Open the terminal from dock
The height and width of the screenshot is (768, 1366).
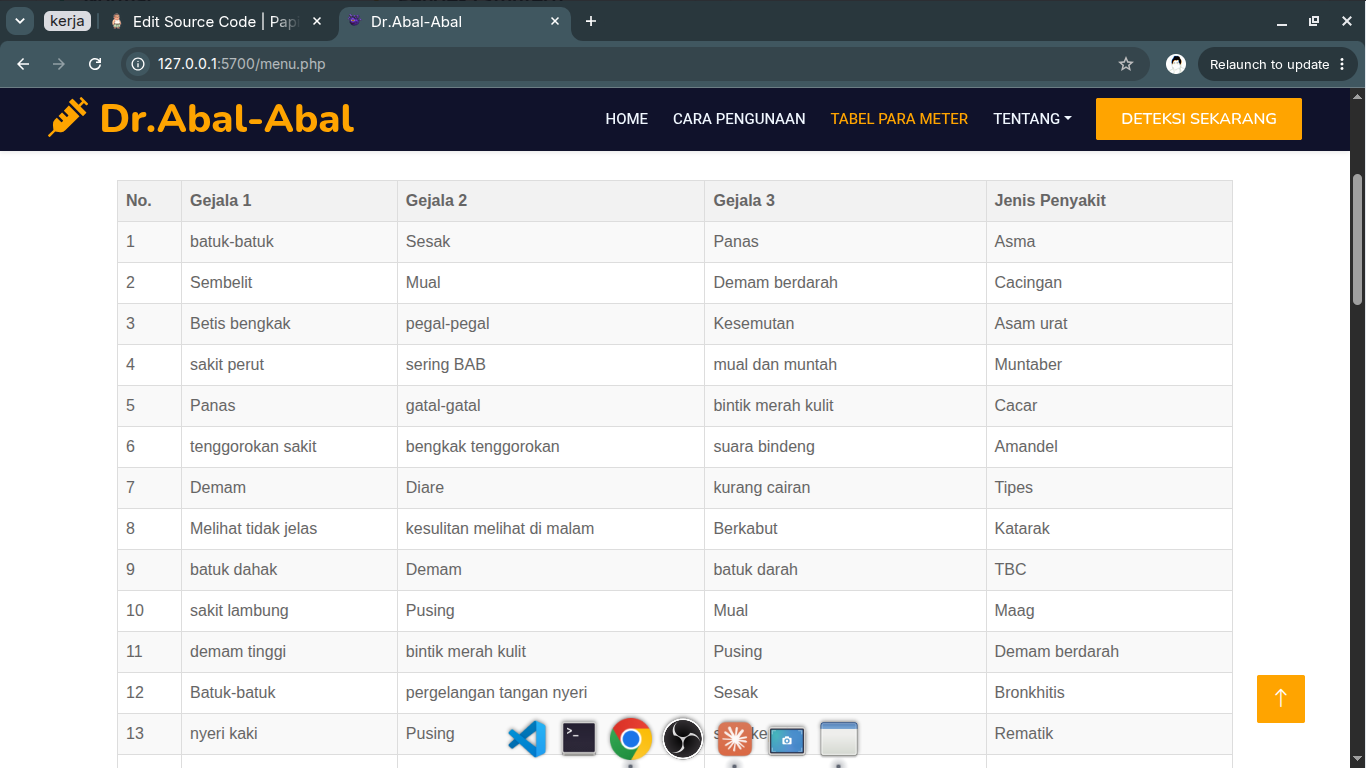[579, 738]
